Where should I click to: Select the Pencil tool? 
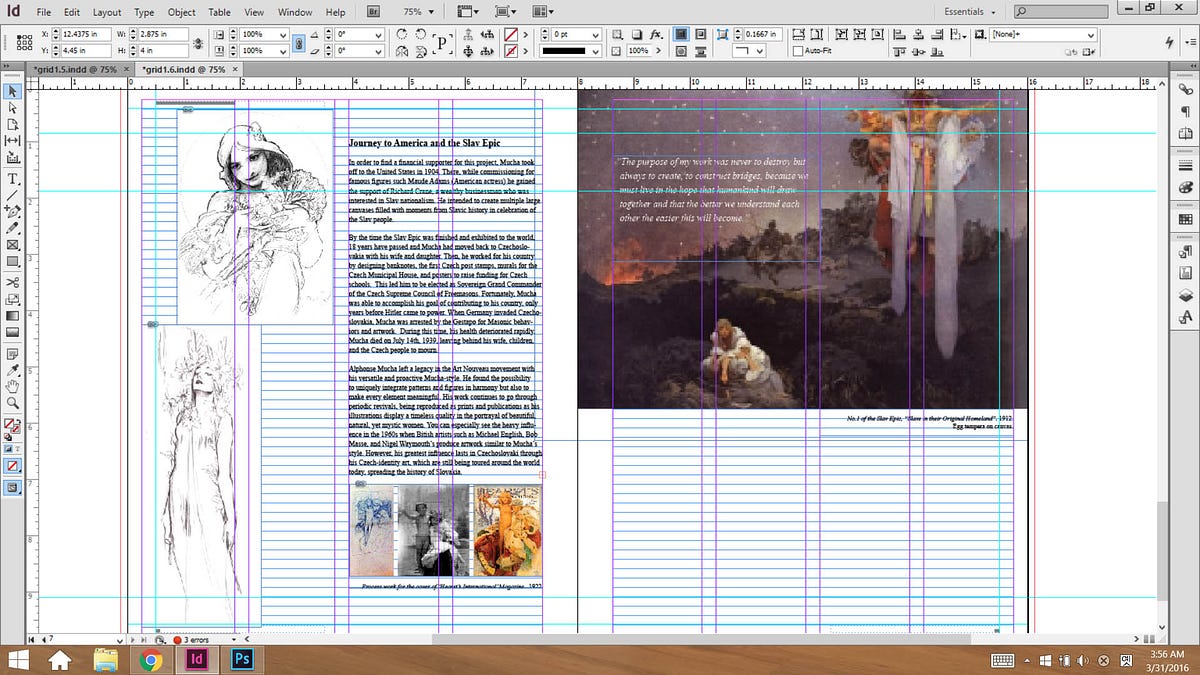tap(12, 228)
